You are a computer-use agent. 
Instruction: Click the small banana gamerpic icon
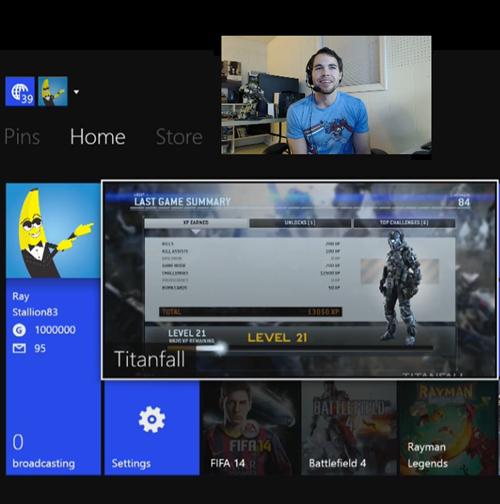[x=53, y=92]
